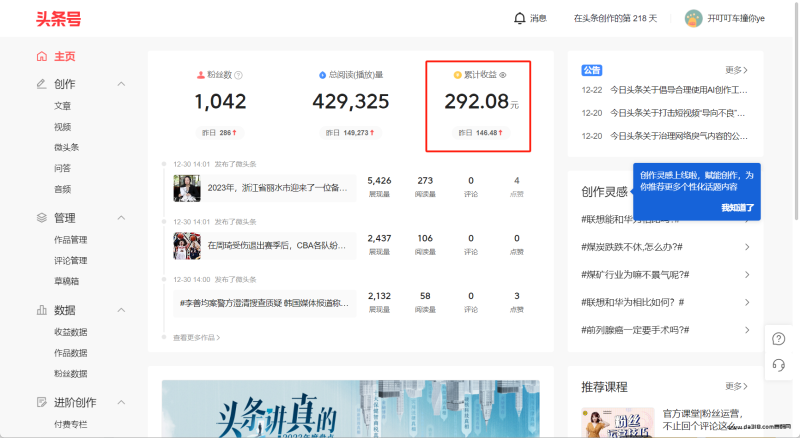Collapse the 管理 menu section
Screen dimensions: 800x438
(121, 218)
